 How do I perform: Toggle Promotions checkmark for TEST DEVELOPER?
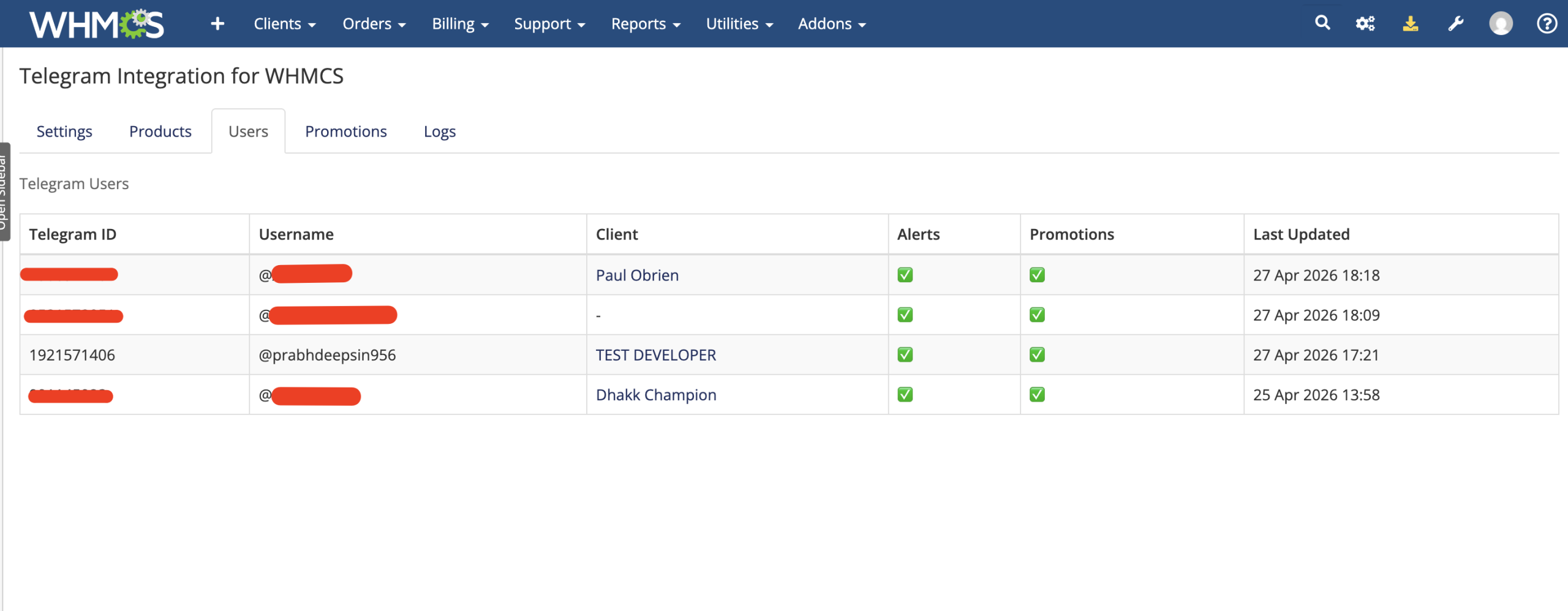point(1037,354)
